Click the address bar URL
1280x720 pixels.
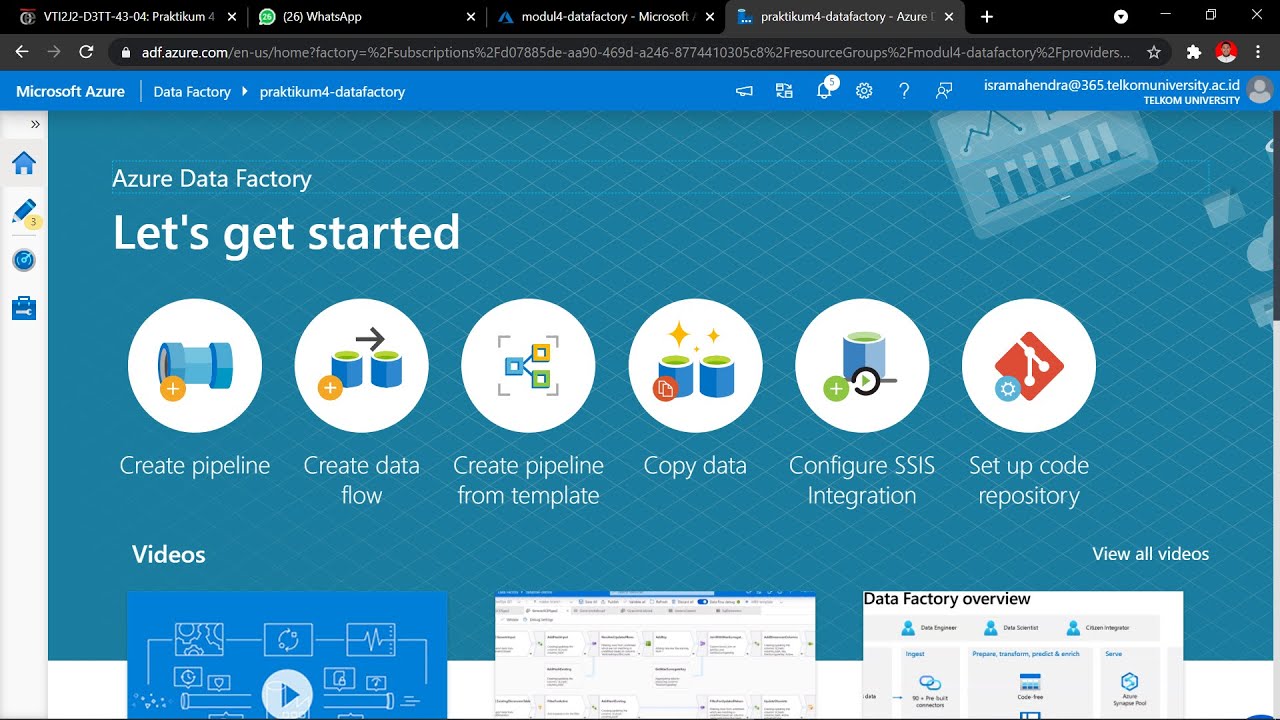[x=636, y=52]
